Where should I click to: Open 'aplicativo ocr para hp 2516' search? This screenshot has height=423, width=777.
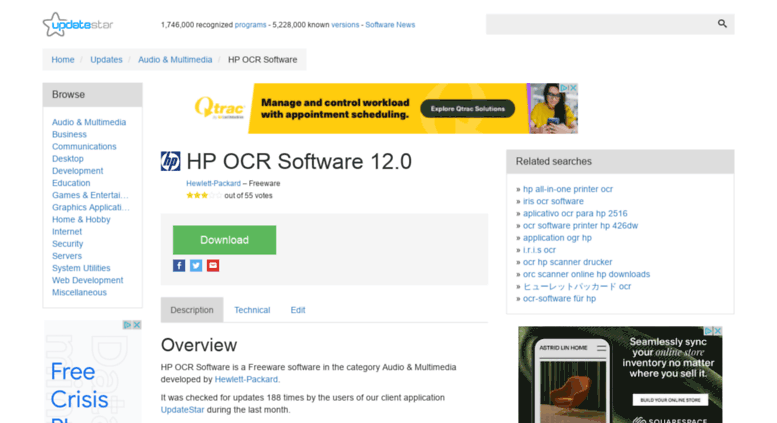tap(575, 213)
